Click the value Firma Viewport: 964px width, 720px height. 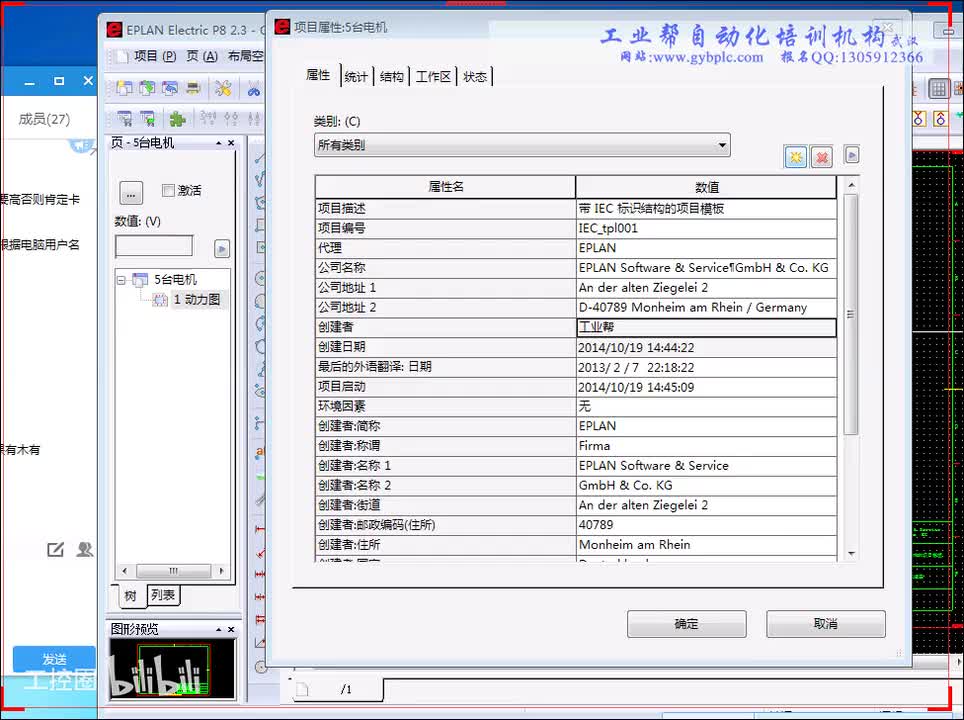point(595,446)
